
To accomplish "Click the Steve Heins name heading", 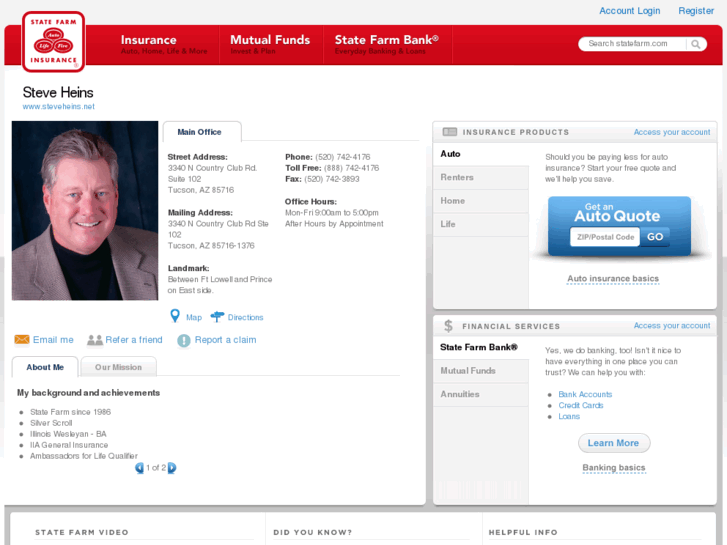I will coord(58,92).
